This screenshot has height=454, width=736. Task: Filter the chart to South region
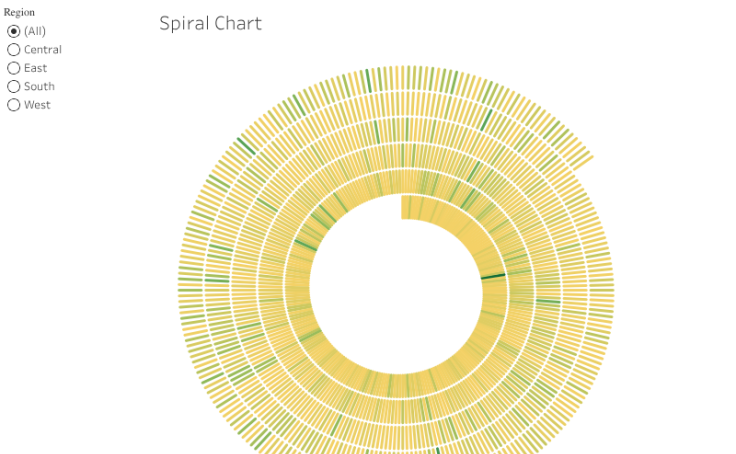(14, 86)
